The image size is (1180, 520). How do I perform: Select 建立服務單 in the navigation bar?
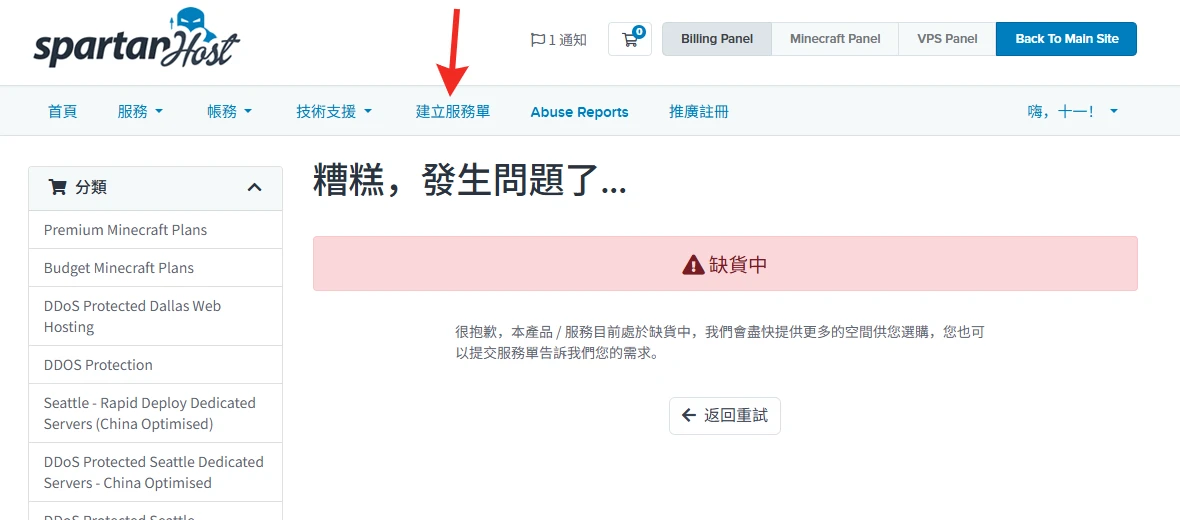point(453,111)
